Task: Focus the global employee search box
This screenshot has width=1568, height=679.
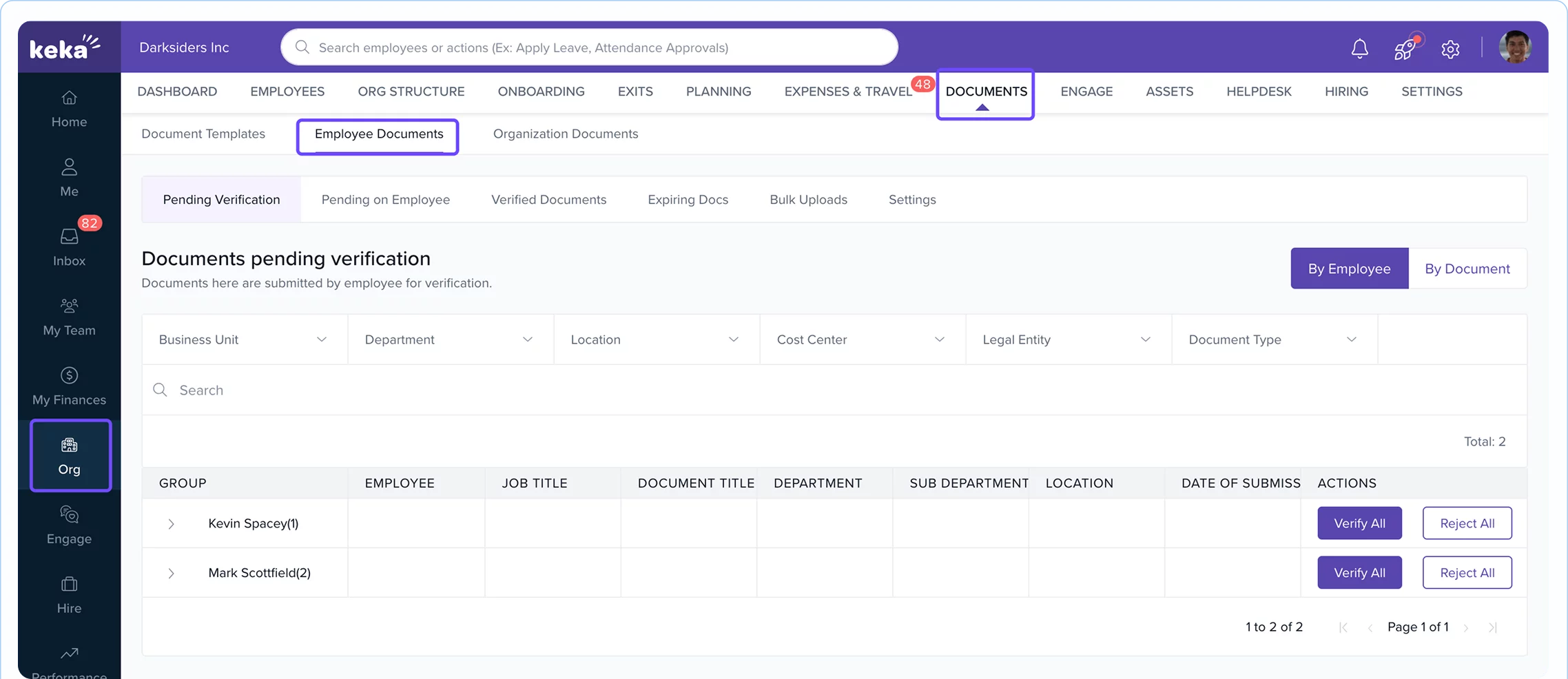Action: click(x=589, y=48)
